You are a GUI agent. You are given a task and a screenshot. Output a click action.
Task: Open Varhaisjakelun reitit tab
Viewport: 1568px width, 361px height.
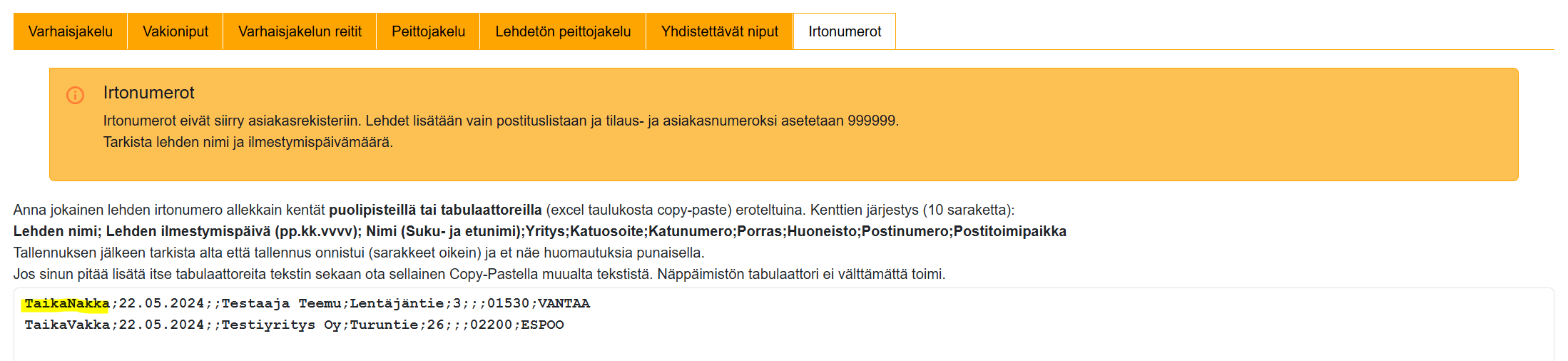click(300, 31)
